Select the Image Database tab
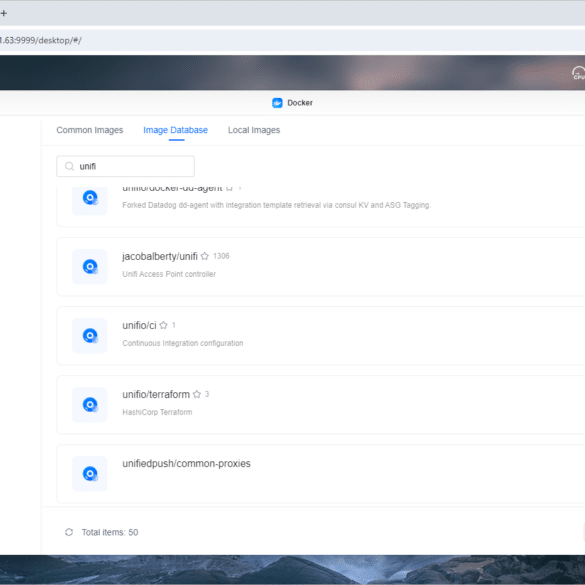Image resolution: width=585 pixels, height=585 pixels. [175, 130]
